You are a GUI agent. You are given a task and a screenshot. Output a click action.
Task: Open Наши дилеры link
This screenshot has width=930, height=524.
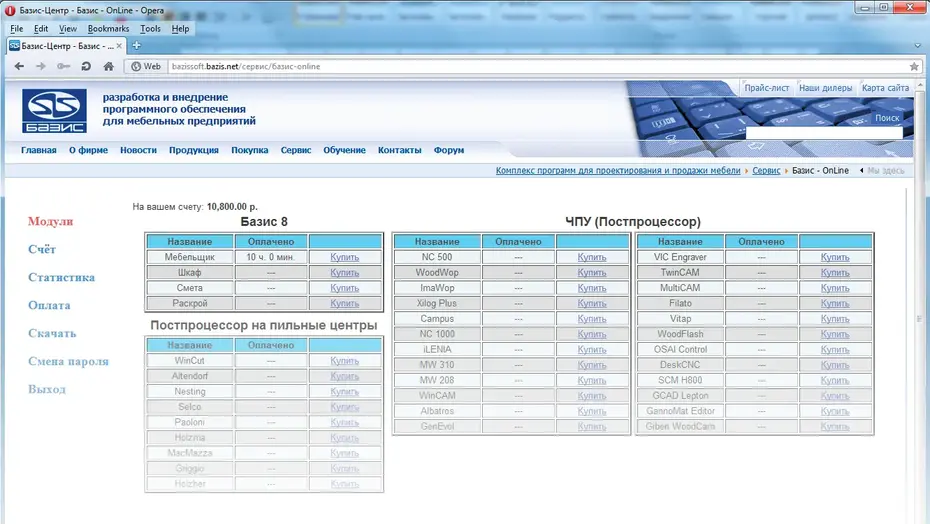coord(825,88)
